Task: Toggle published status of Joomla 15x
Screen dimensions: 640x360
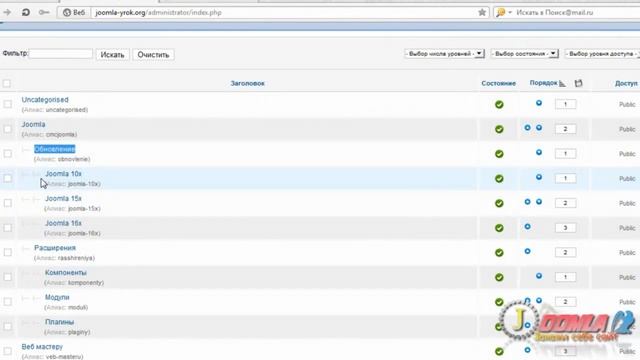Action: (x=499, y=203)
